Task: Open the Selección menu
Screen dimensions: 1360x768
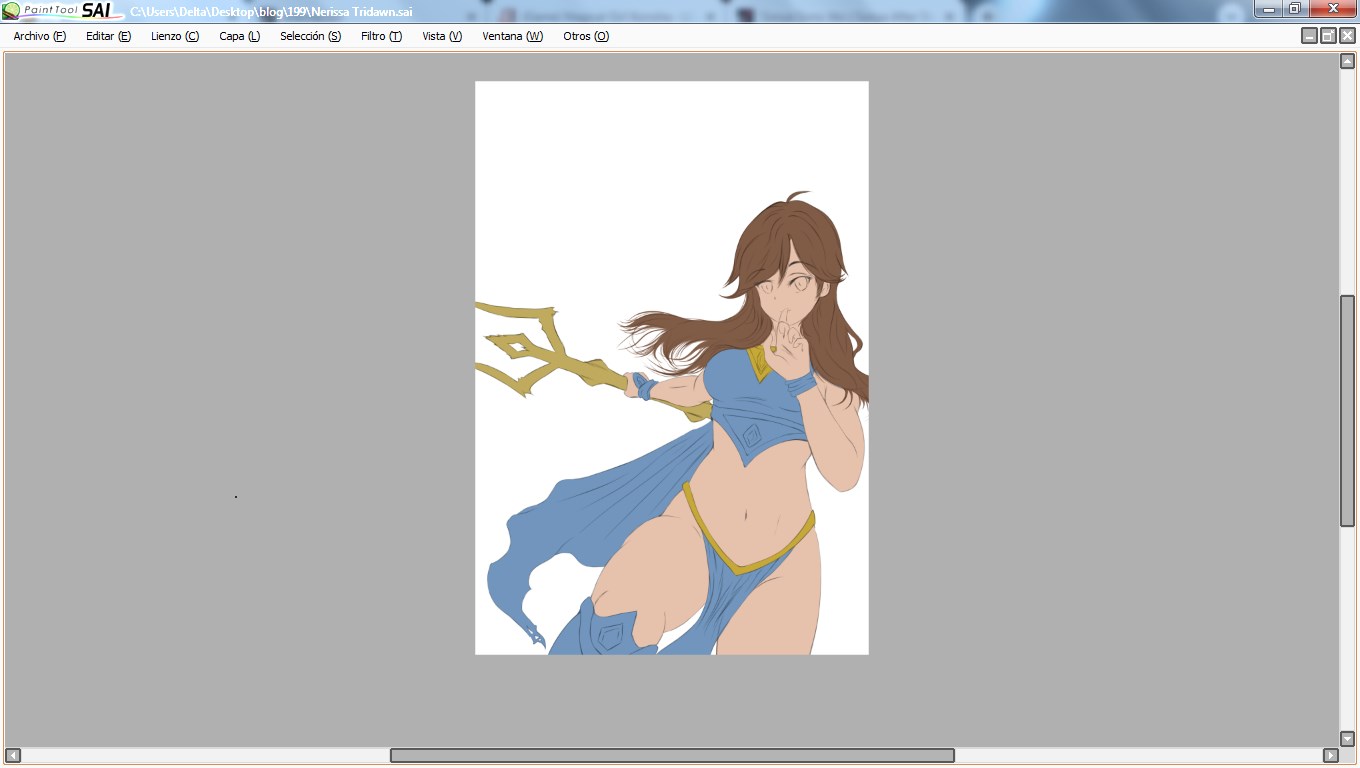Action: click(x=310, y=36)
